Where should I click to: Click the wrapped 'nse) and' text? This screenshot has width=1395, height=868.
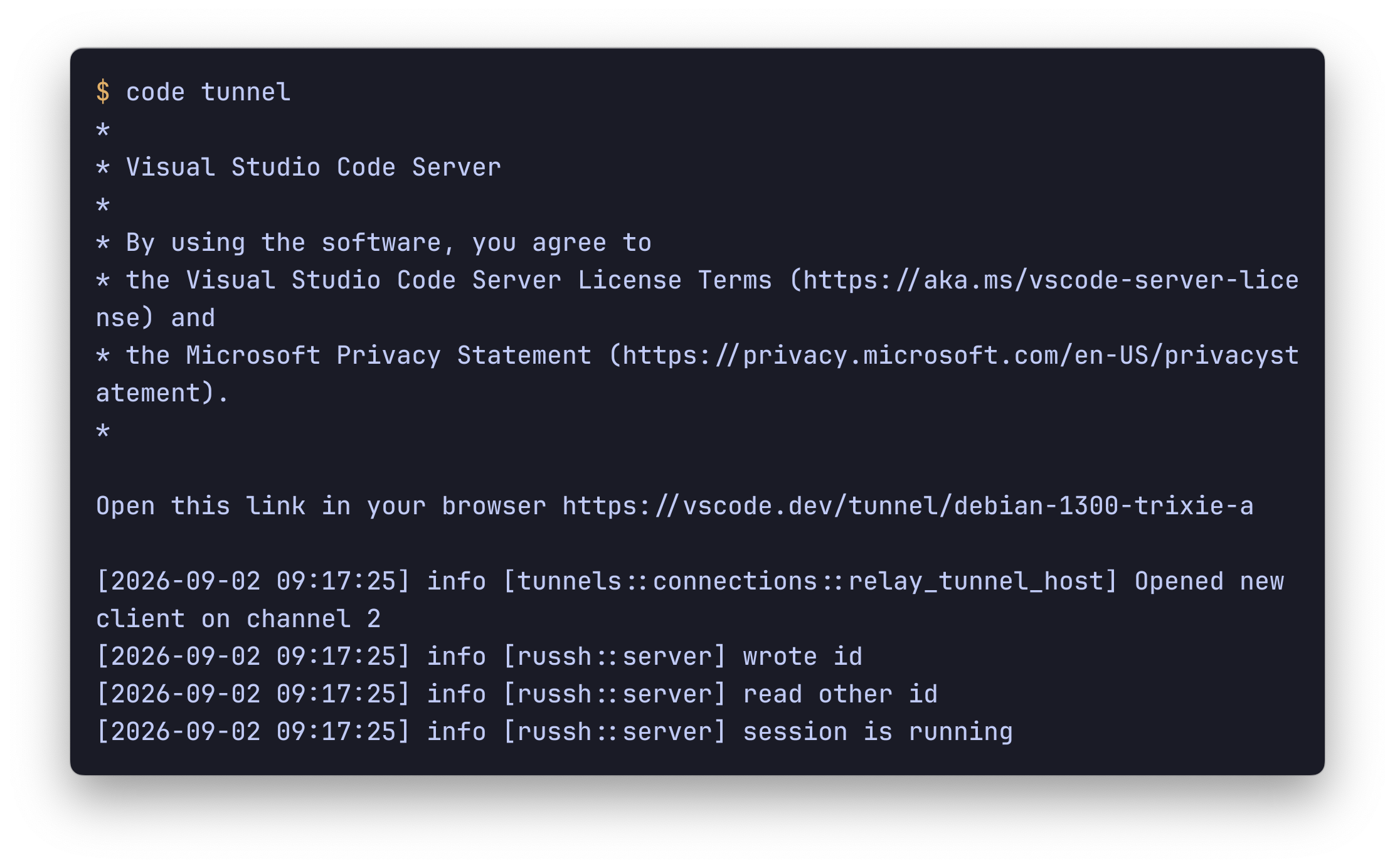tap(156, 318)
